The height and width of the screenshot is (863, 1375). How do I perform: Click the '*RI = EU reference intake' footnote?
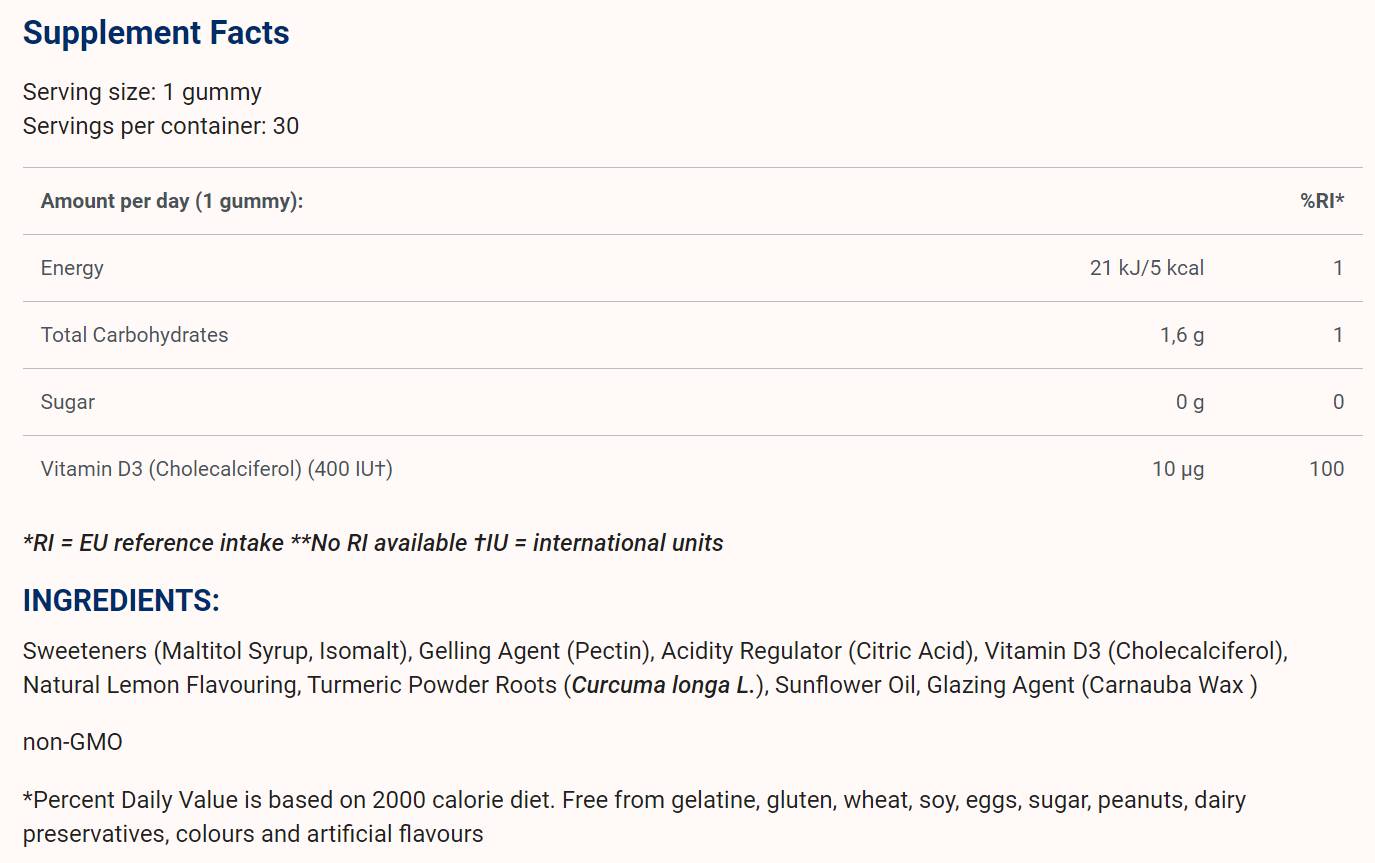(153, 543)
